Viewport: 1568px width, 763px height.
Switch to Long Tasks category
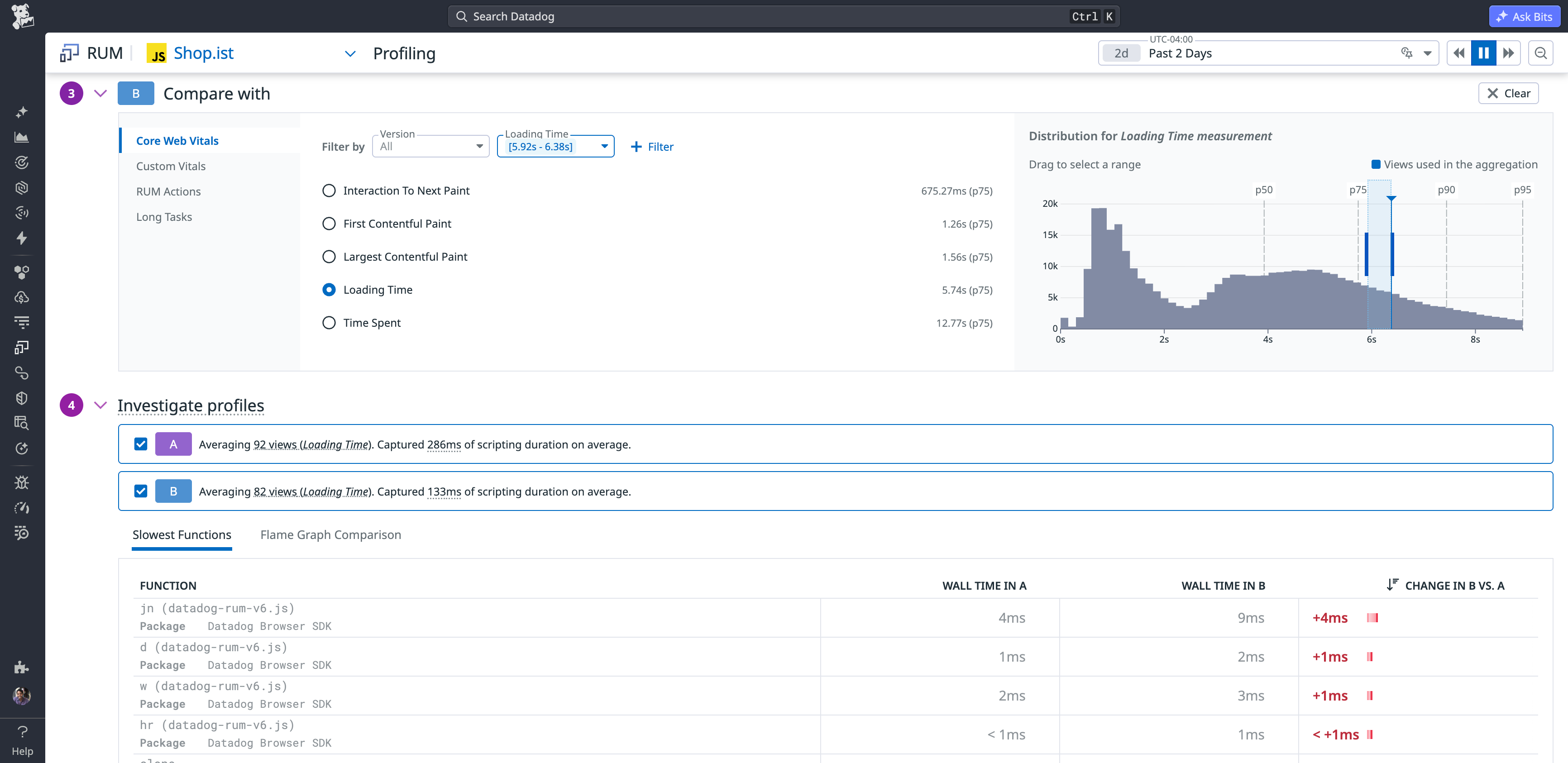[x=164, y=217]
